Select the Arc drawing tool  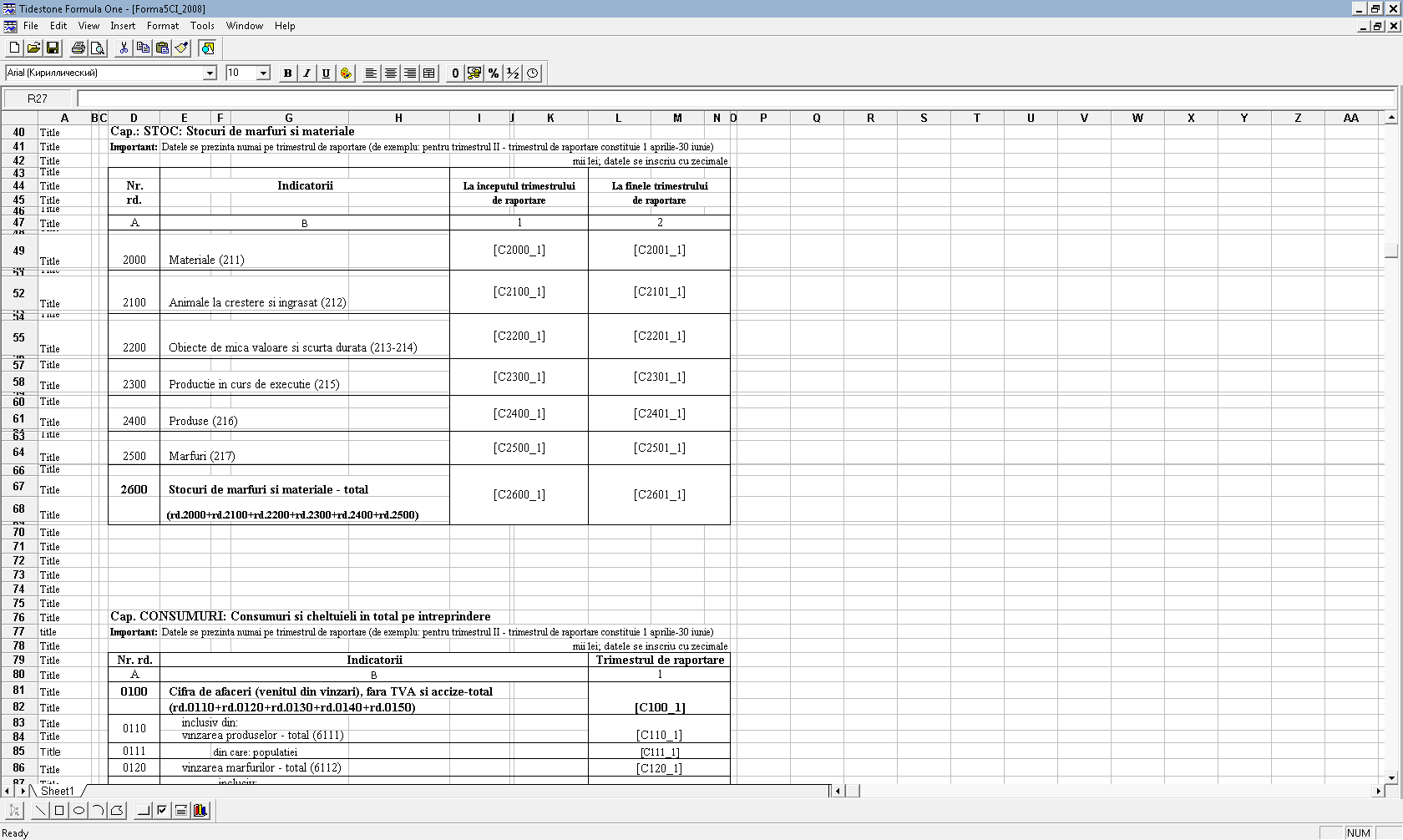[98, 810]
